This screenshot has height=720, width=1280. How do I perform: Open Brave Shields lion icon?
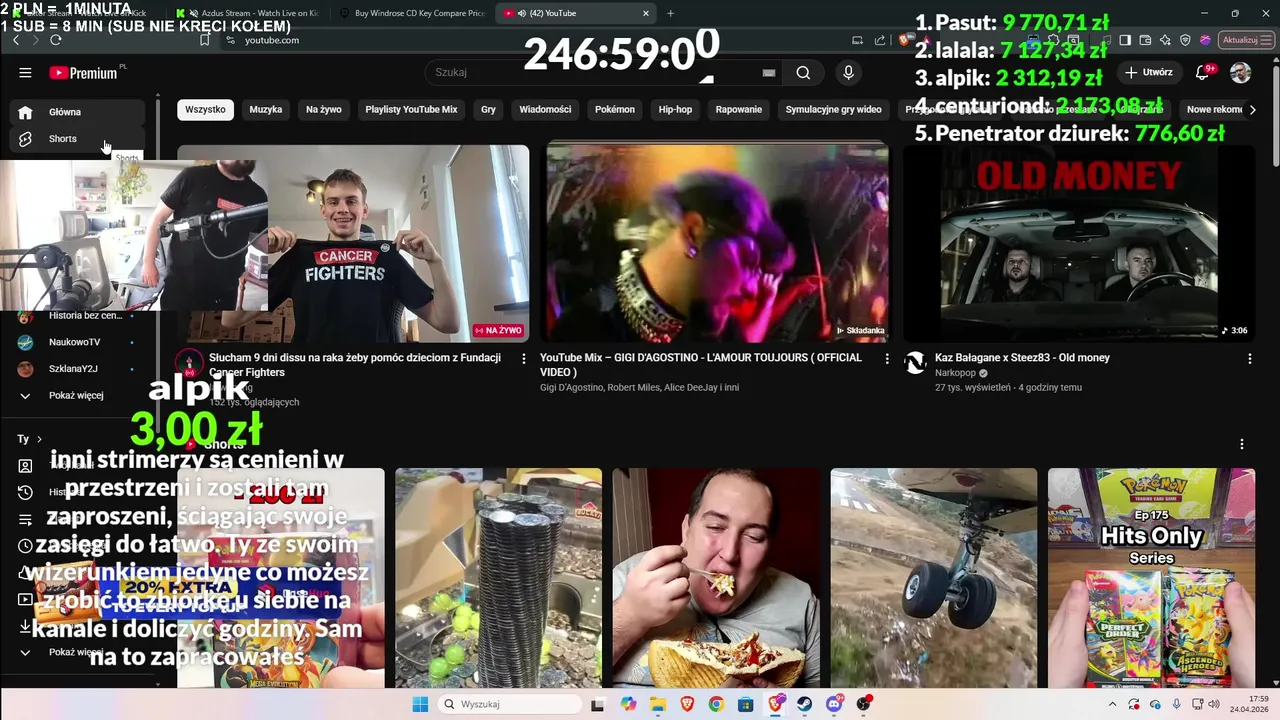tap(905, 40)
